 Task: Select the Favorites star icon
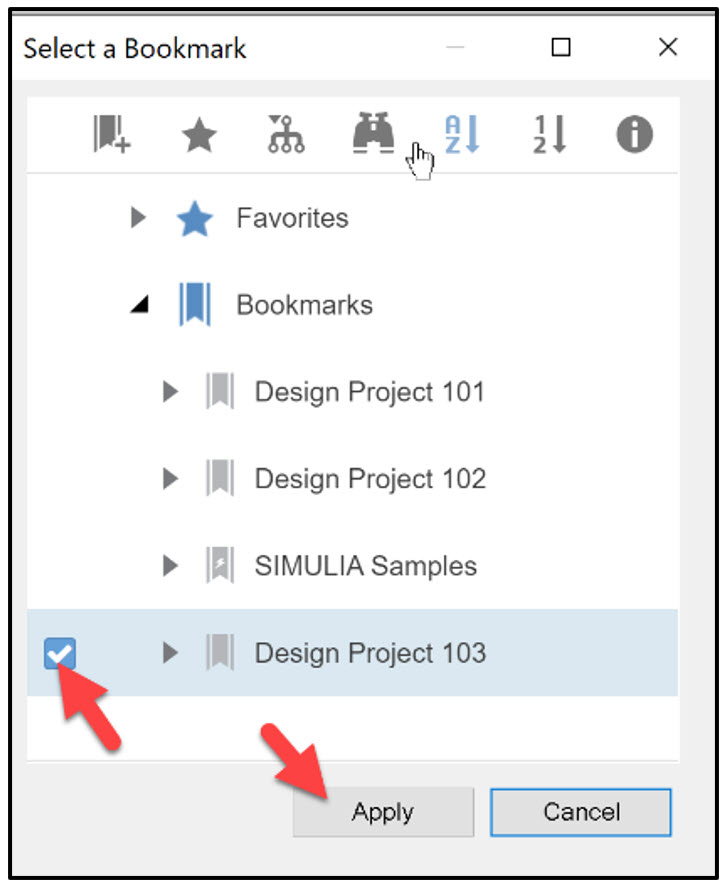click(198, 135)
